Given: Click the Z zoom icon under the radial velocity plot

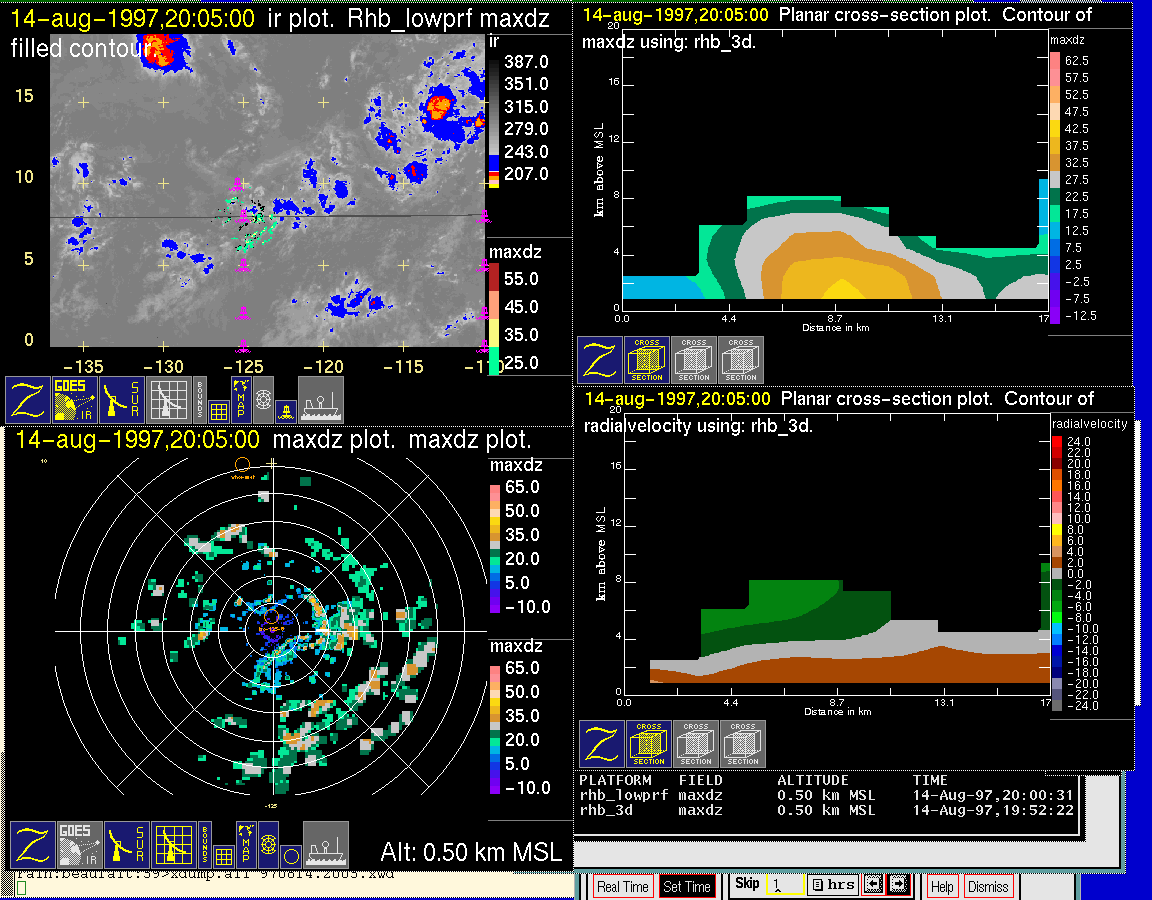Looking at the screenshot, I should click(602, 744).
